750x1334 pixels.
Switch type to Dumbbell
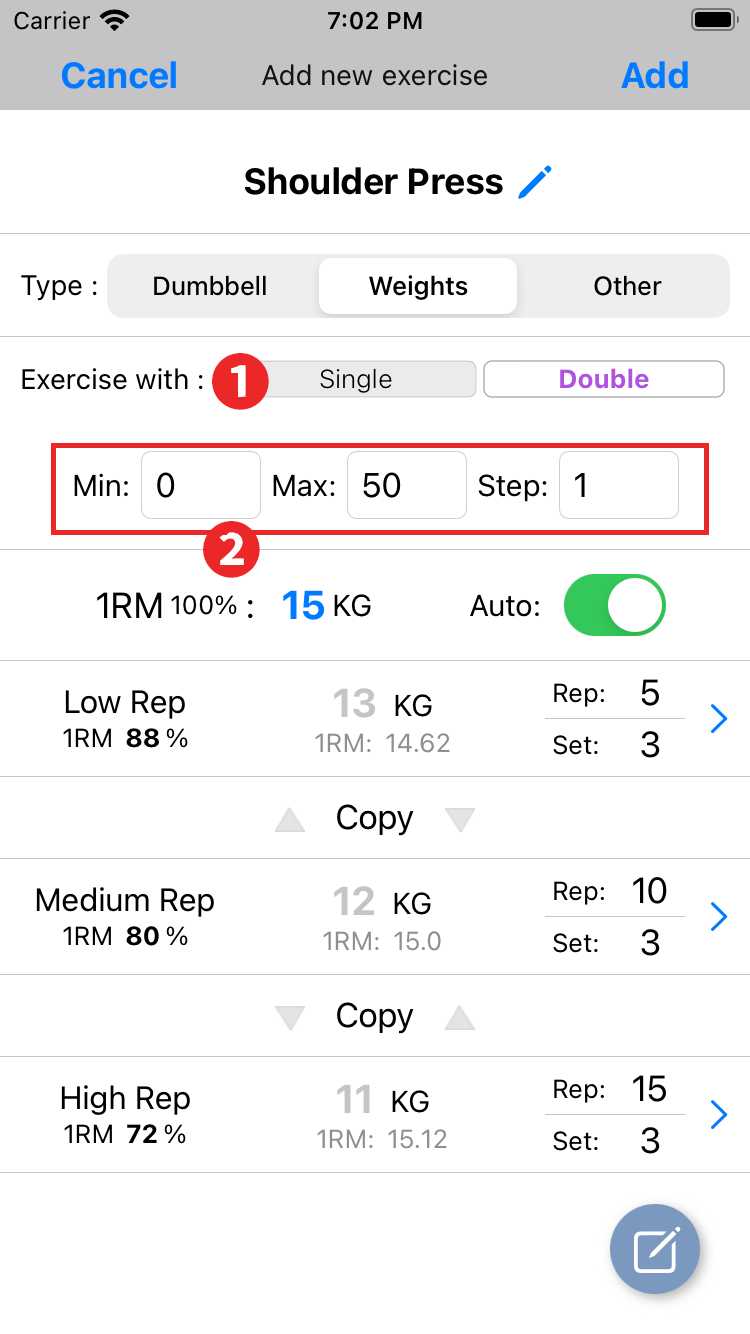click(210, 287)
